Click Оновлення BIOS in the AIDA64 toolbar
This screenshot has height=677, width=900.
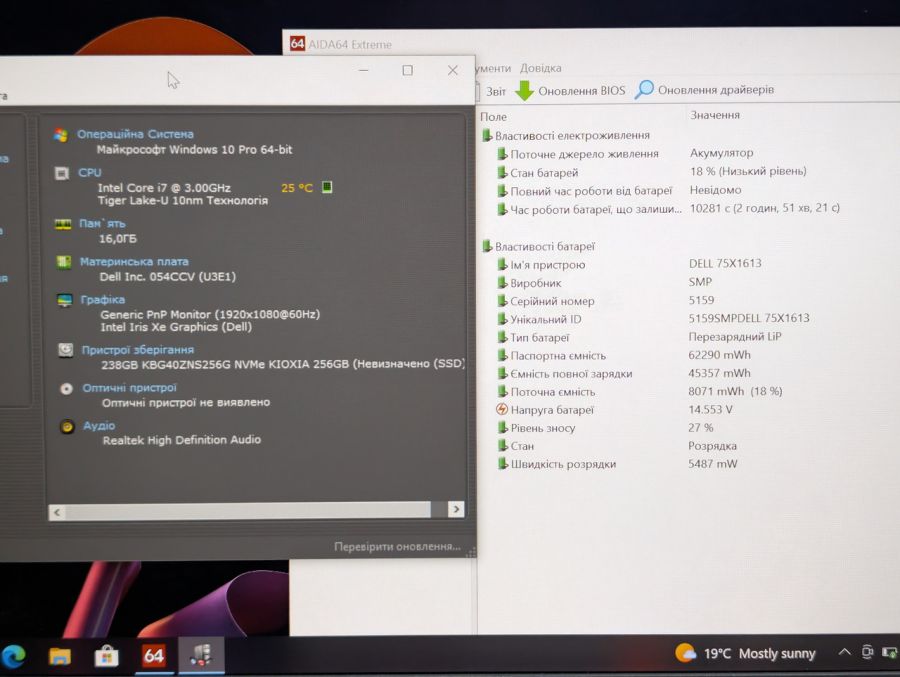pyautogui.click(x=571, y=91)
